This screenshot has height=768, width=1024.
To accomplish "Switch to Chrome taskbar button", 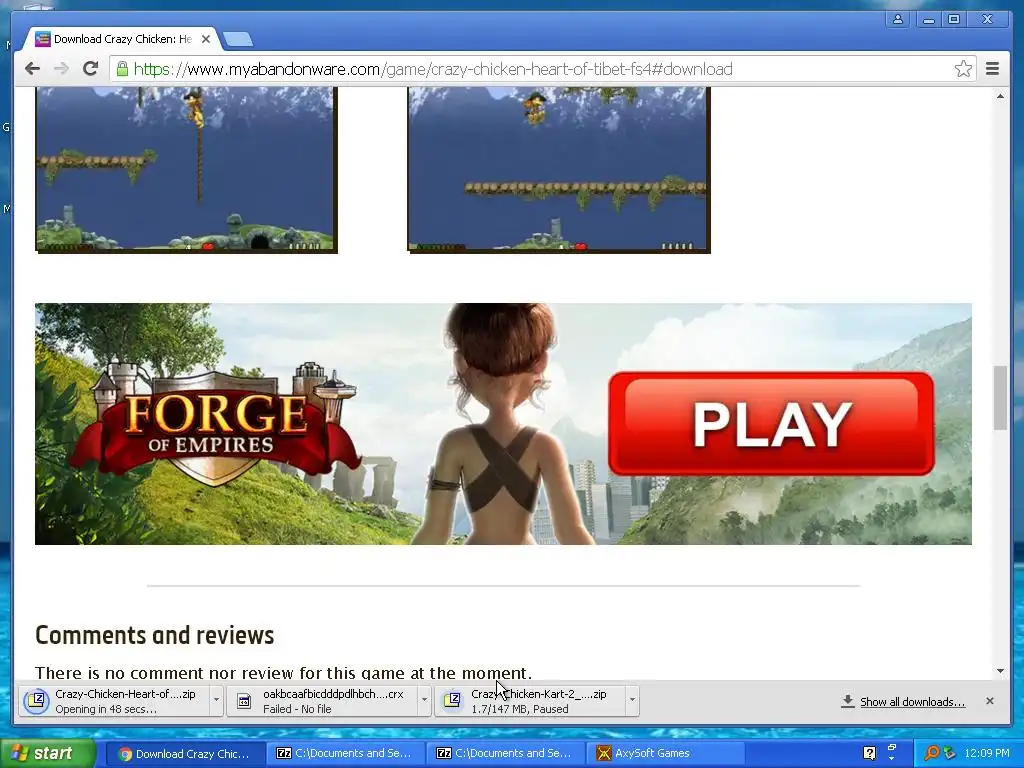I will 185,754.
